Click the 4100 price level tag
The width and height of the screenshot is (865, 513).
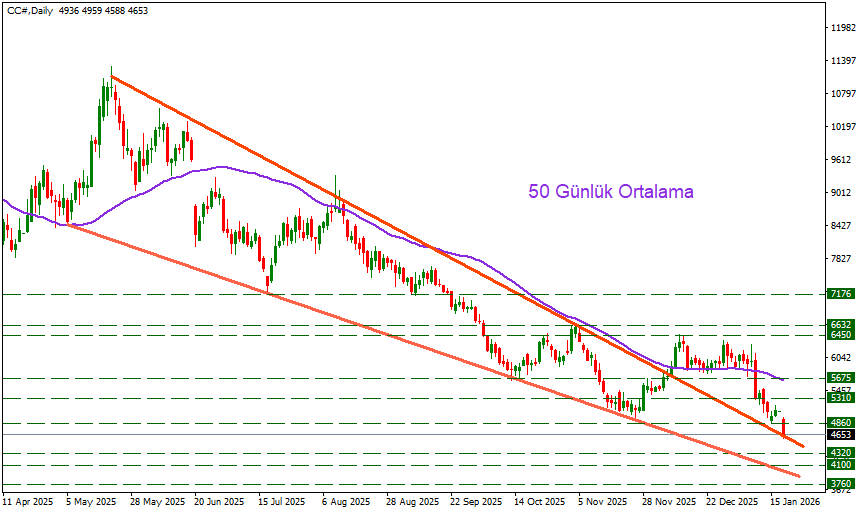841,465
